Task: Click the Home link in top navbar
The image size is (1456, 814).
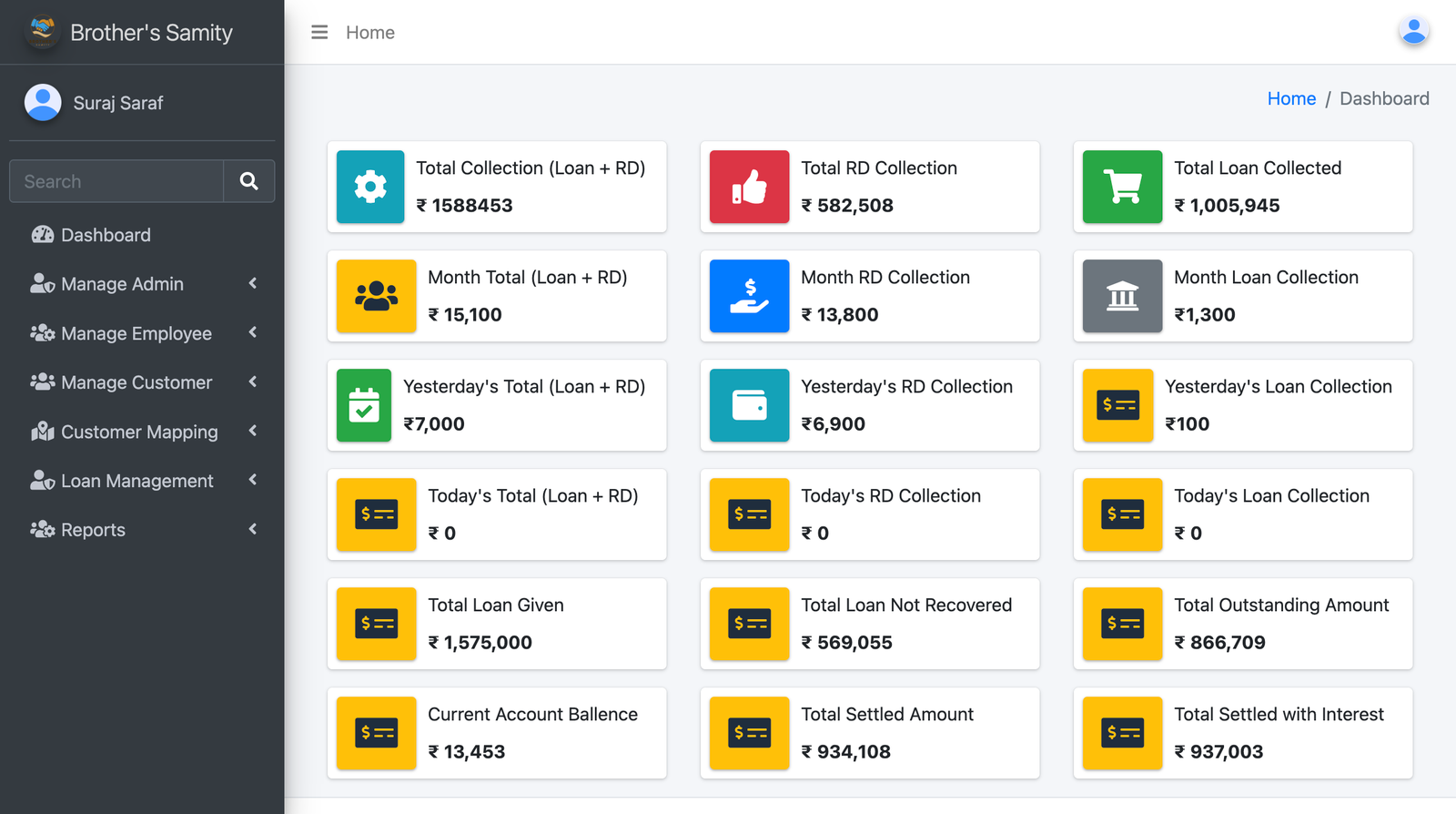Action: tap(370, 33)
